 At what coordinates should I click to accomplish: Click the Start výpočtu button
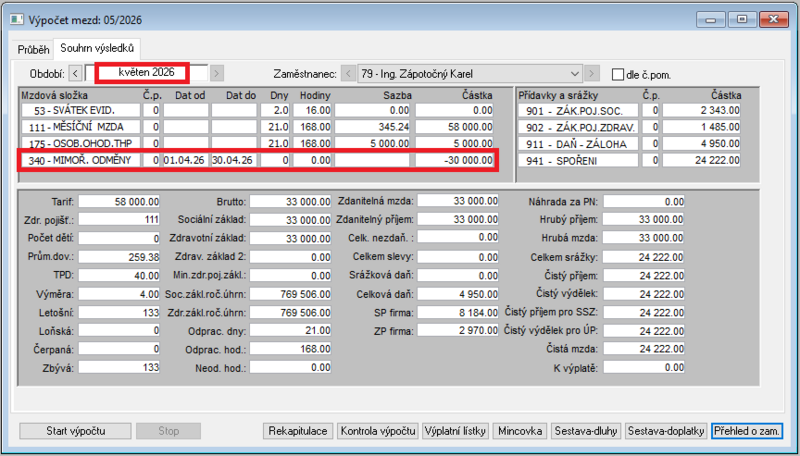coord(76,431)
